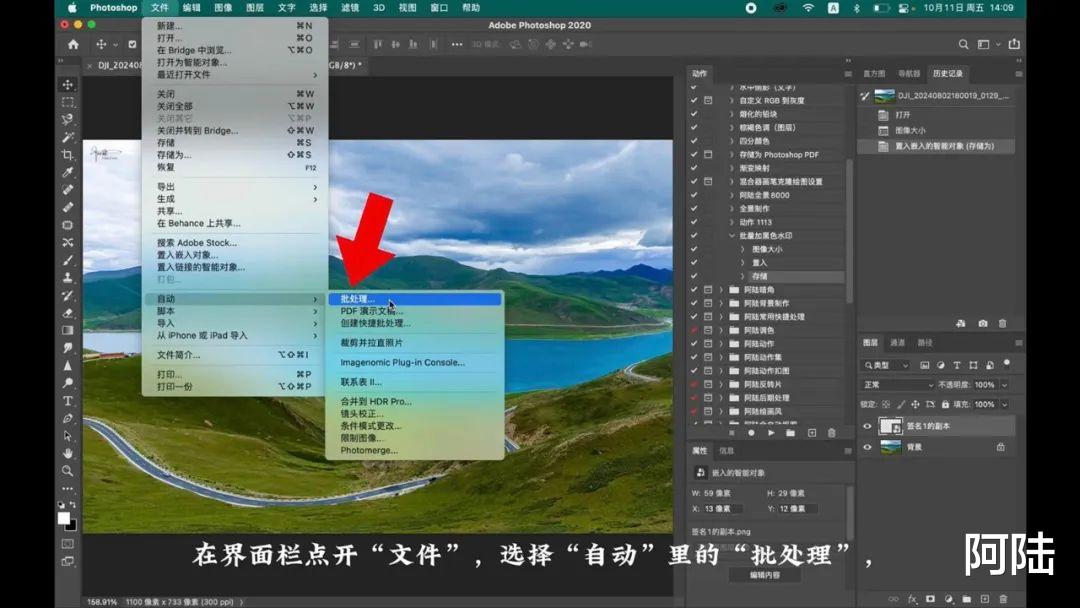1080x608 pixels.
Task: Delete layer trash icon in Layers panel
Action: 1003,599
